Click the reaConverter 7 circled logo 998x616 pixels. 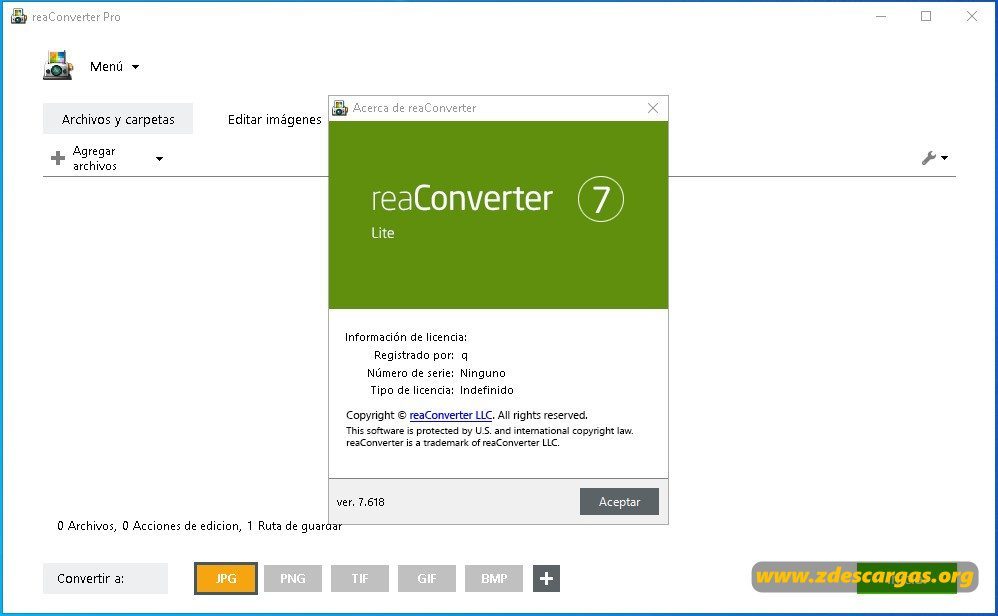pyautogui.click(x=601, y=199)
